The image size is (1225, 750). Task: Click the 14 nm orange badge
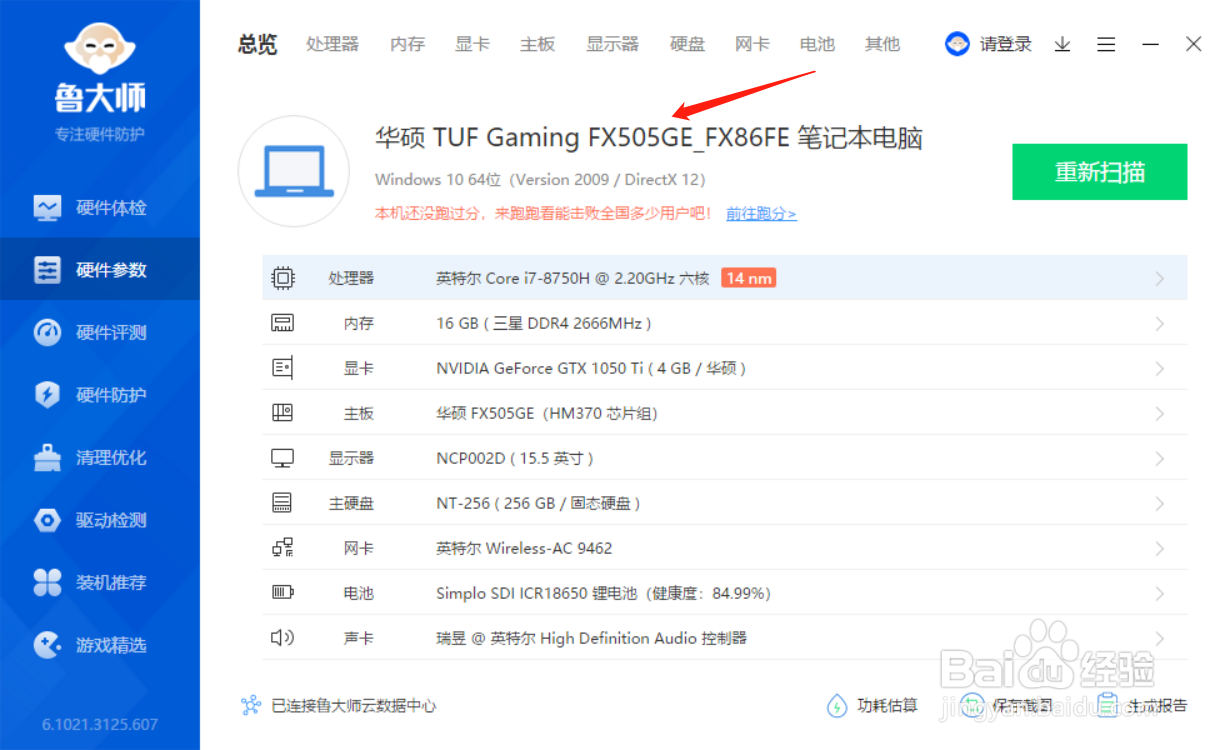click(x=748, y=278)
